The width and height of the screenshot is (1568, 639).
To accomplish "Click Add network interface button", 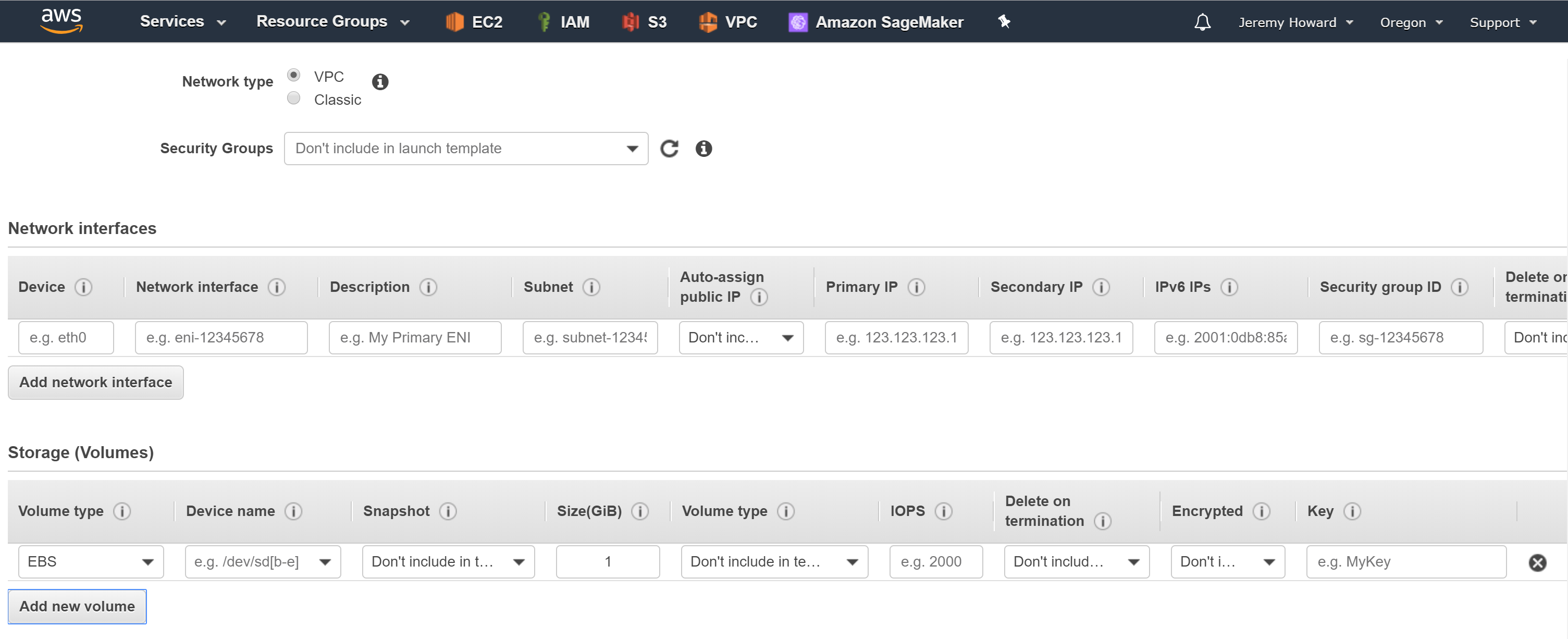I will (x=95, y=382).
